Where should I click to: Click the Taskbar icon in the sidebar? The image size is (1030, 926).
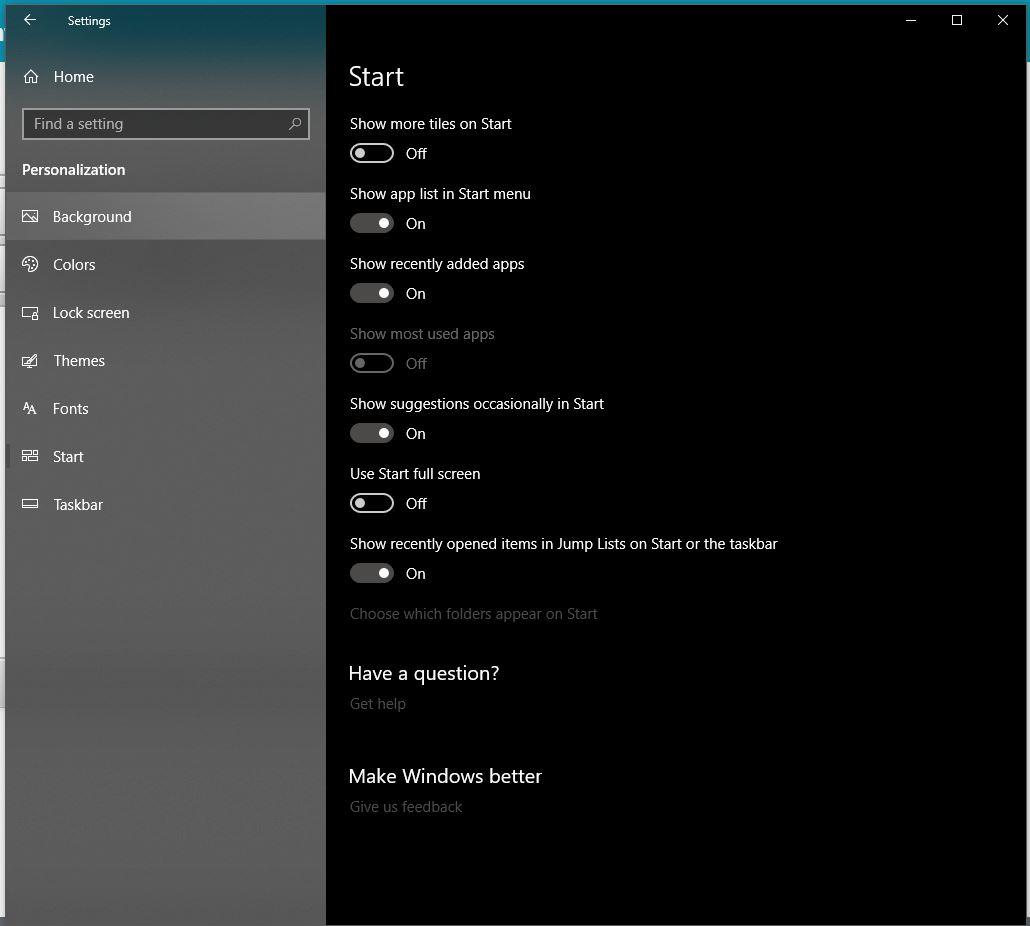pos(30,504)
